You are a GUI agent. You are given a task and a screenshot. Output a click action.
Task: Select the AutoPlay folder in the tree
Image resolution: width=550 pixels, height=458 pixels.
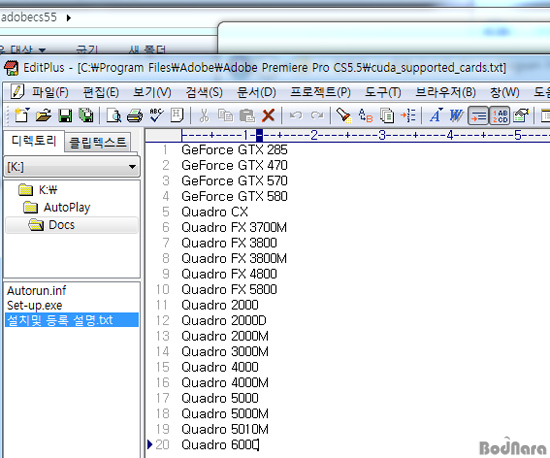57,207
